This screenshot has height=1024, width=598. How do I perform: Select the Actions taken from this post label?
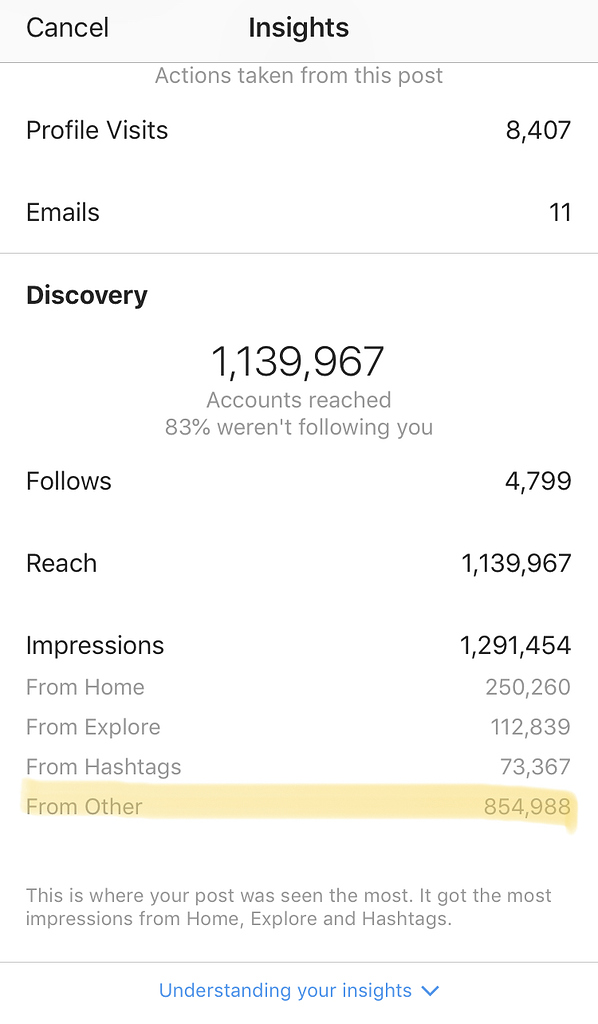(298, 75)
